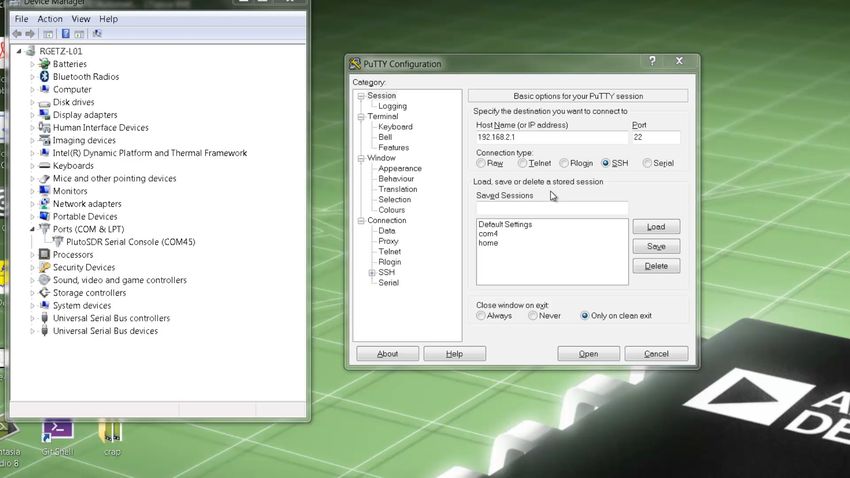850x478 pixels.
Task: Click the Mice and other pointing devices icon
Action: point(44,178)
